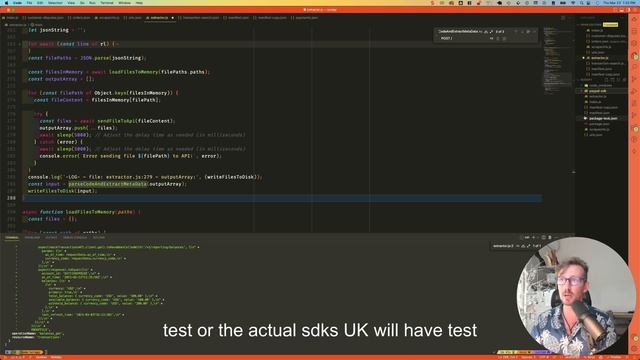Click the Replace All icon
This screenshot has width=640, height=360.
pos(504,38)
